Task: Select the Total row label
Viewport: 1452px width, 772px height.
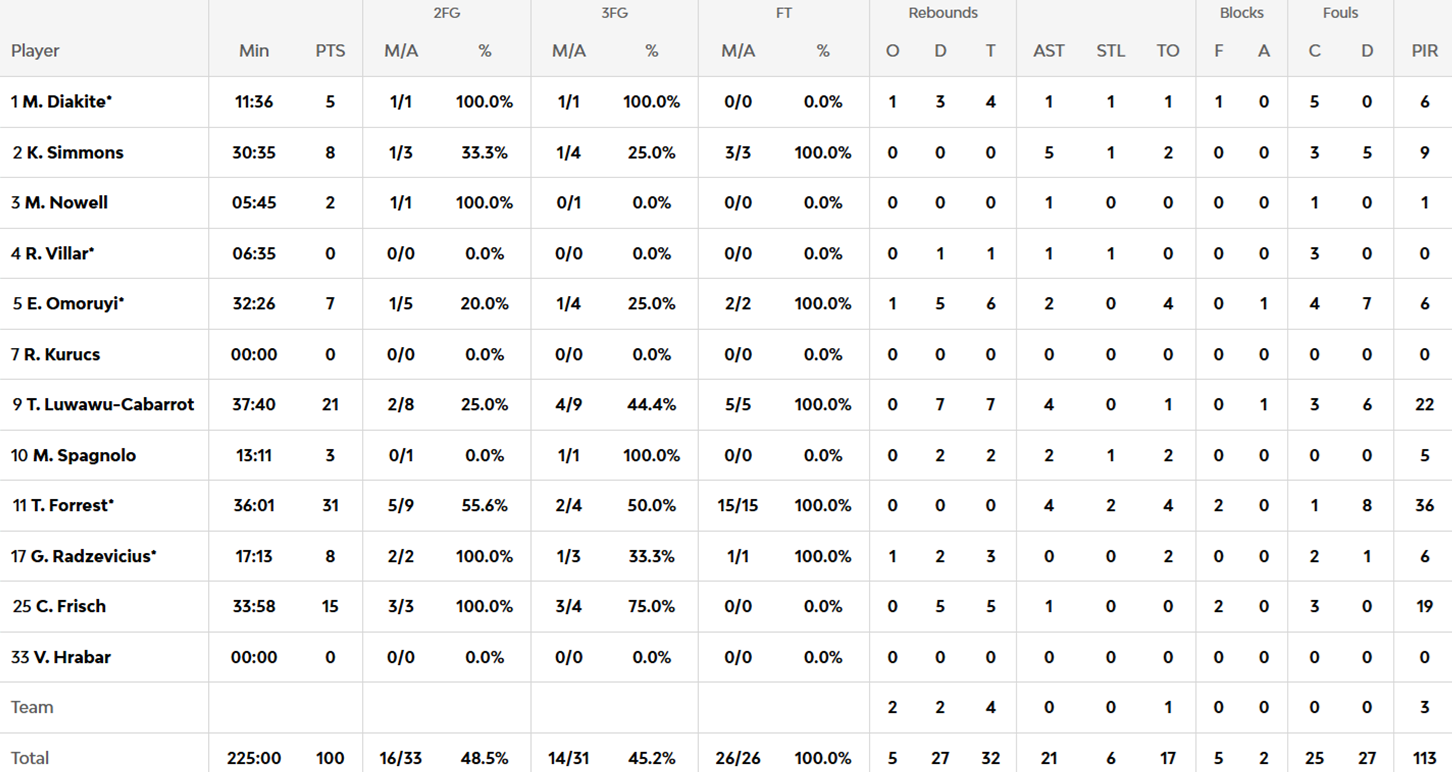Action: click(x=30, y=758)
